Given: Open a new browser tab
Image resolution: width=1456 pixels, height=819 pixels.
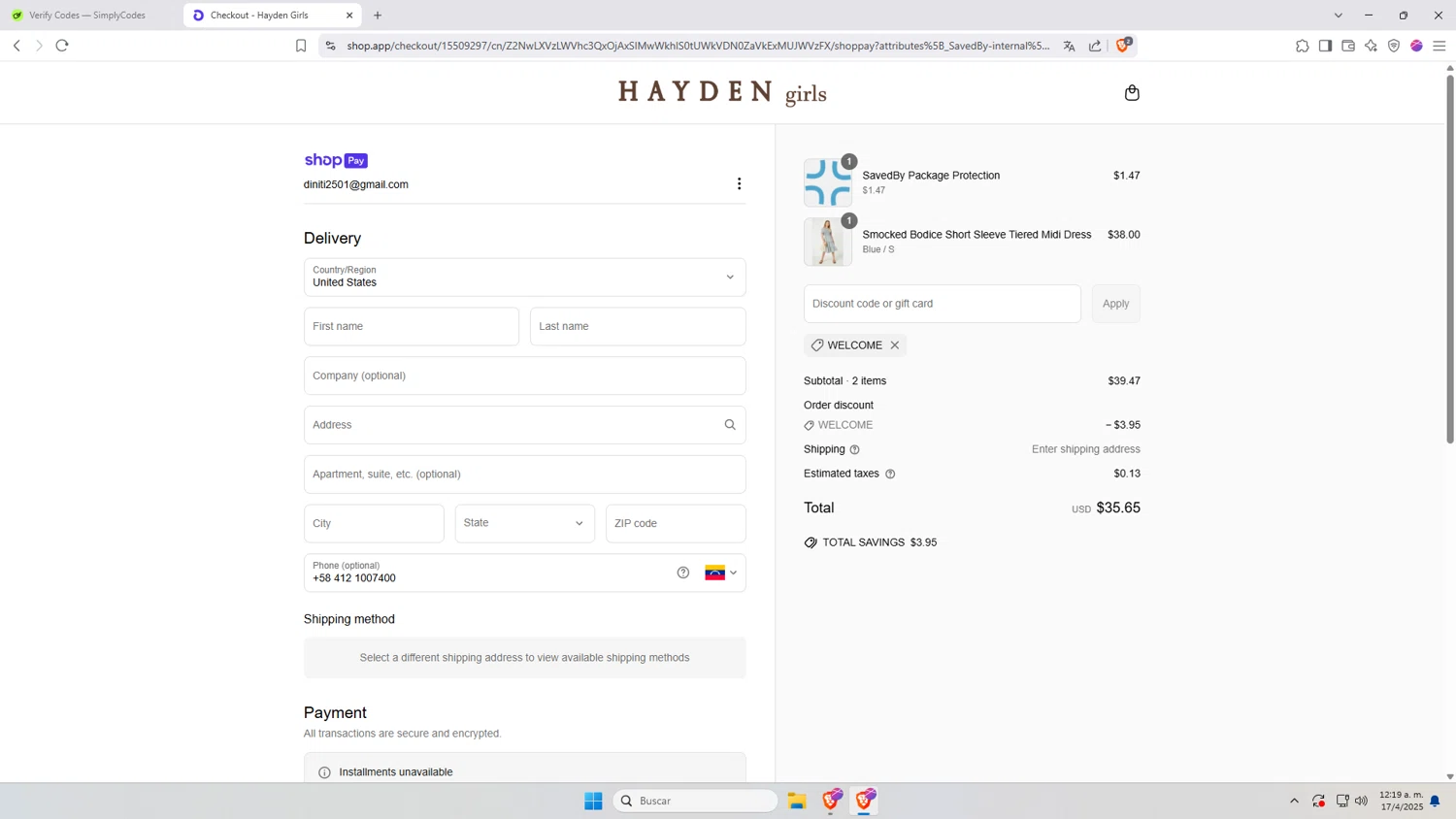Looking at the screenshot, I should point(378,16).
